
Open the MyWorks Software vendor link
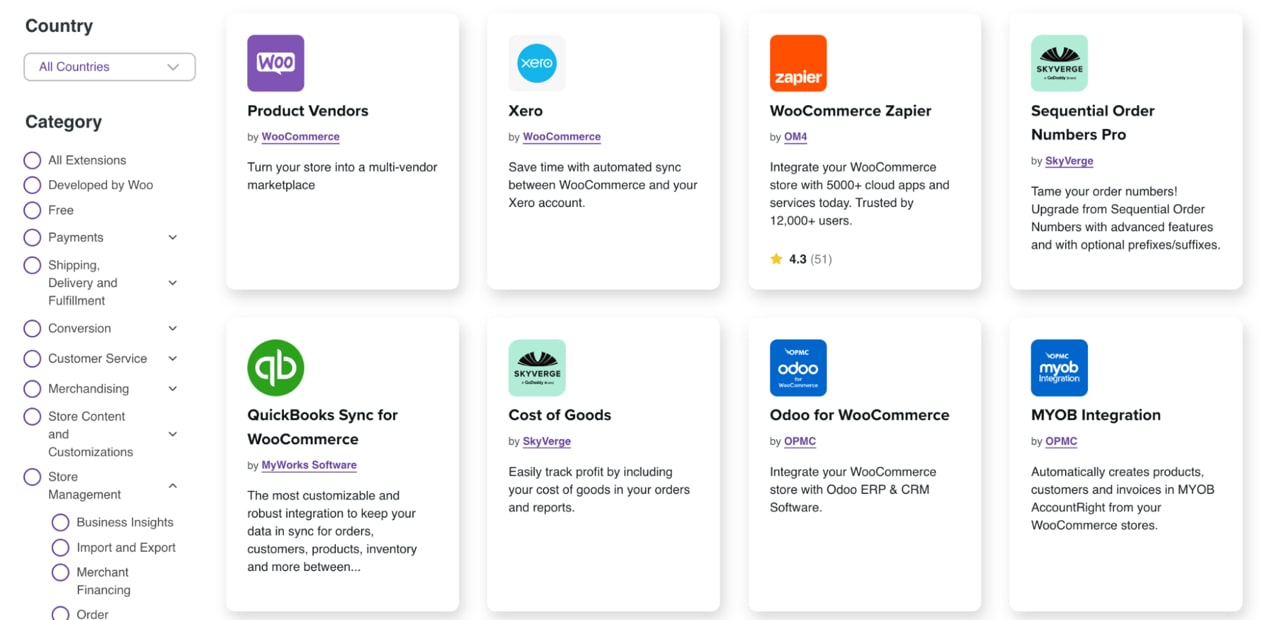point(309,465)
